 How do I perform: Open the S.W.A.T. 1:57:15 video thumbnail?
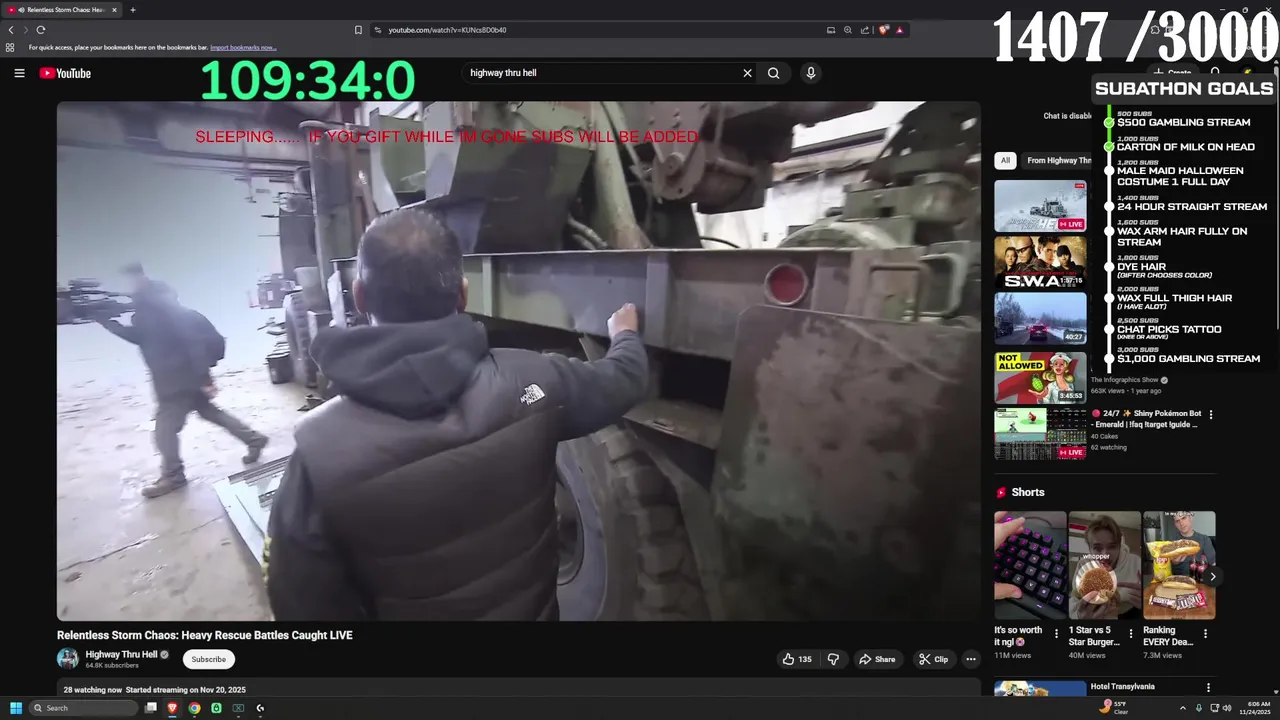coord(1040,262)
